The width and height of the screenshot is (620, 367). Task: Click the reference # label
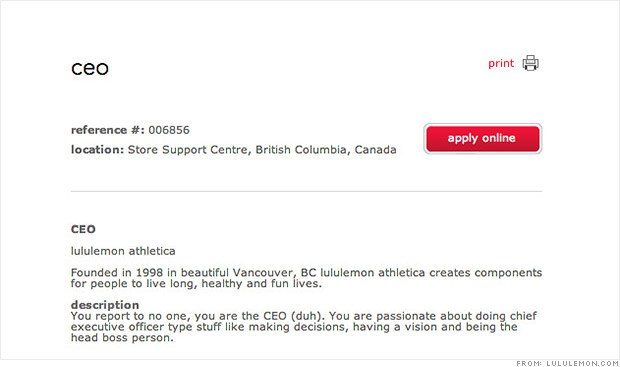tap(108, 130)
